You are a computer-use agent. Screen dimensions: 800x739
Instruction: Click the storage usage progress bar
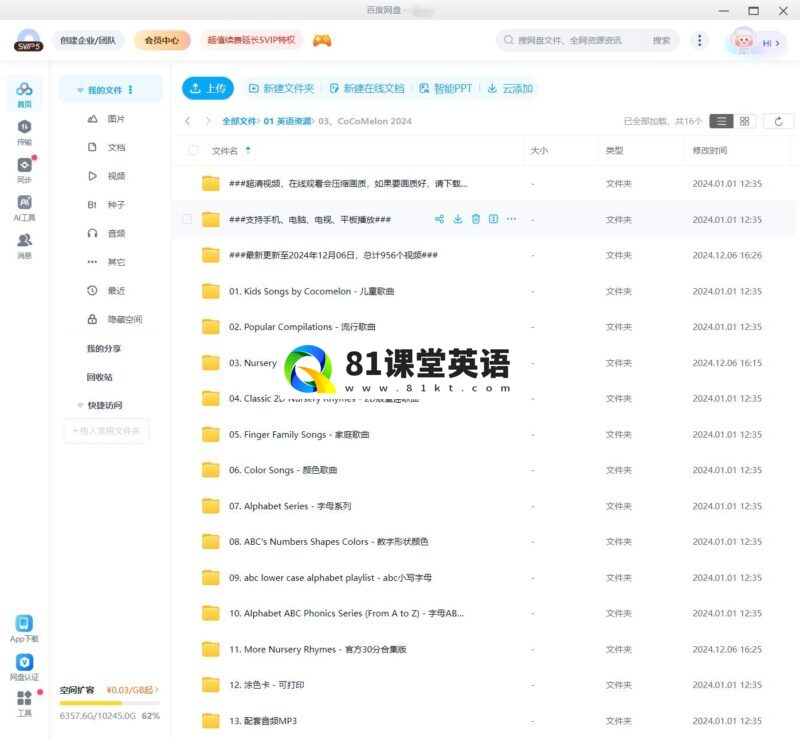(x=109, y=703)
